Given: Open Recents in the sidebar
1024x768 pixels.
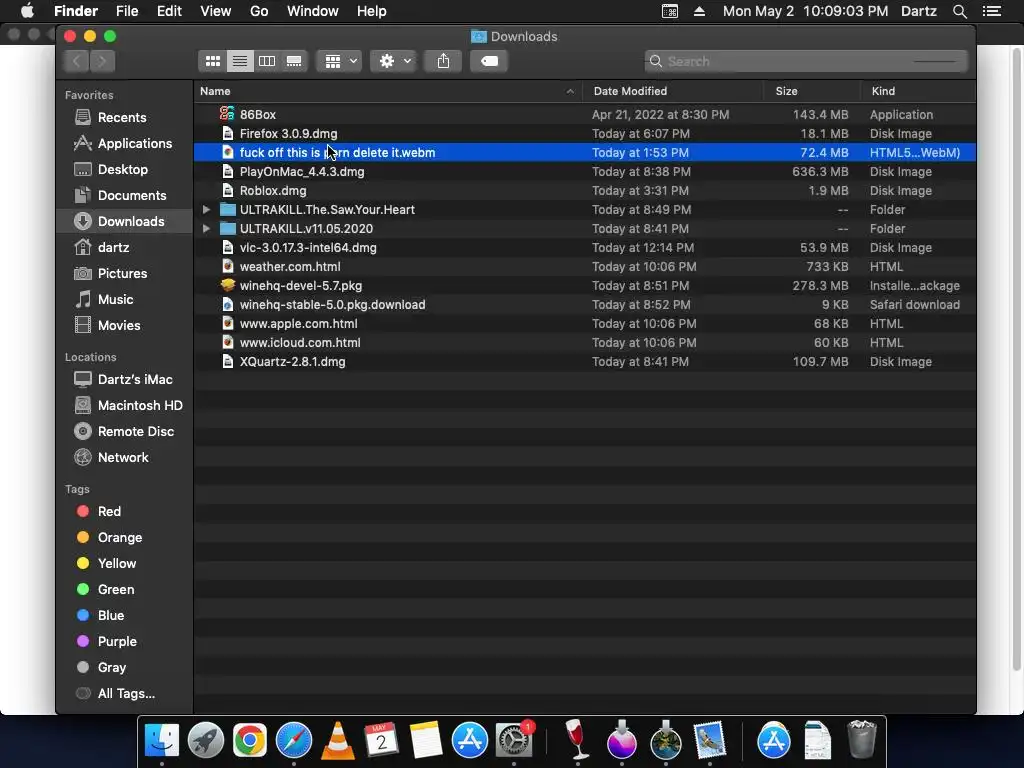Looking at the screenshot, I should point(124,118).
